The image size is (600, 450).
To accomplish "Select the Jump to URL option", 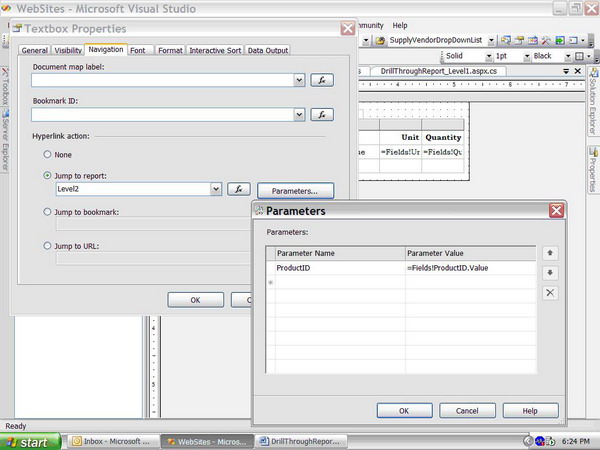I will pyautogui.click(x=47, y=246).
